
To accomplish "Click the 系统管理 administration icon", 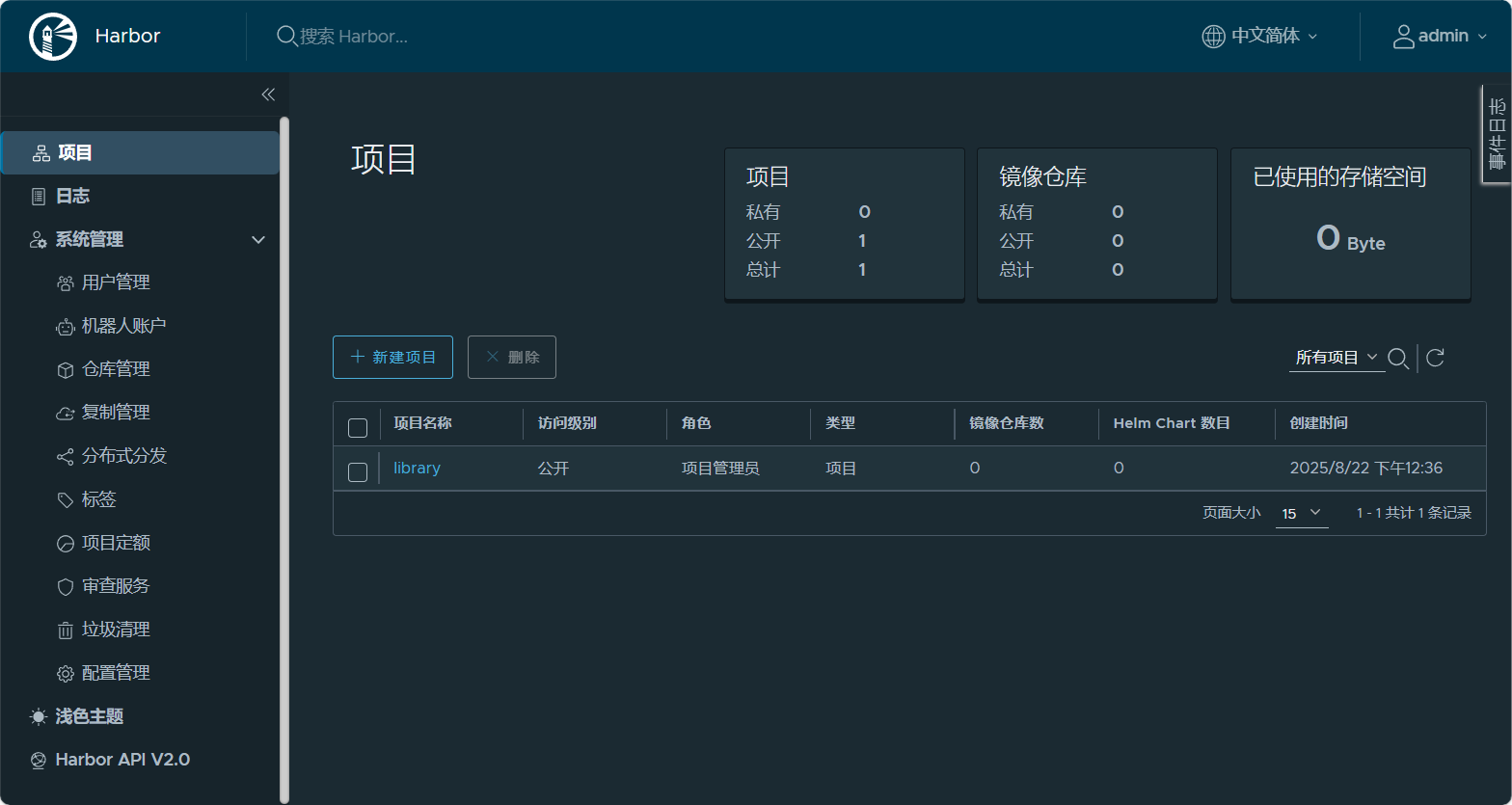I will (39, 240).
